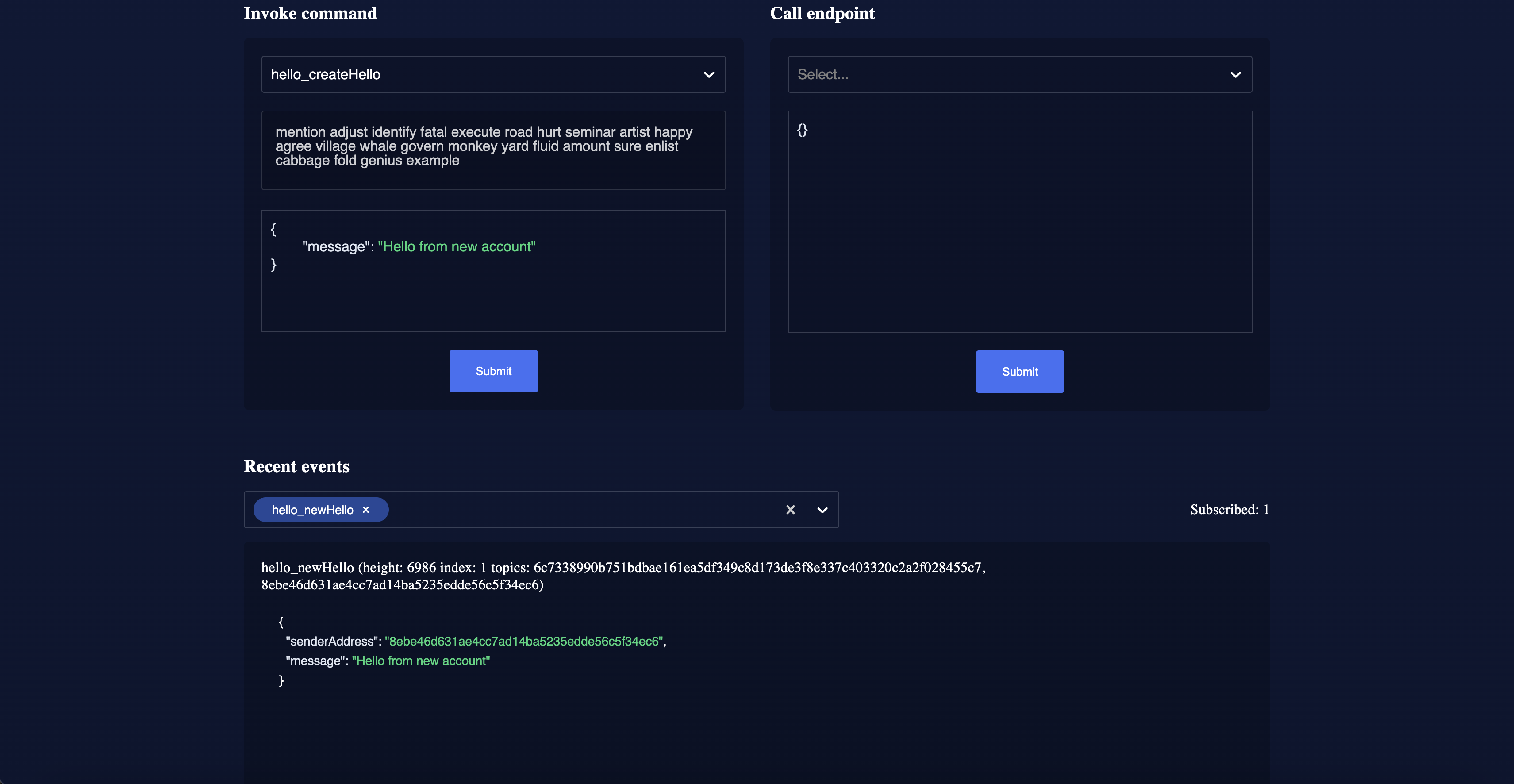
Task: Remove the hello_newHello event tag
Action: click(x=365, y=510)
